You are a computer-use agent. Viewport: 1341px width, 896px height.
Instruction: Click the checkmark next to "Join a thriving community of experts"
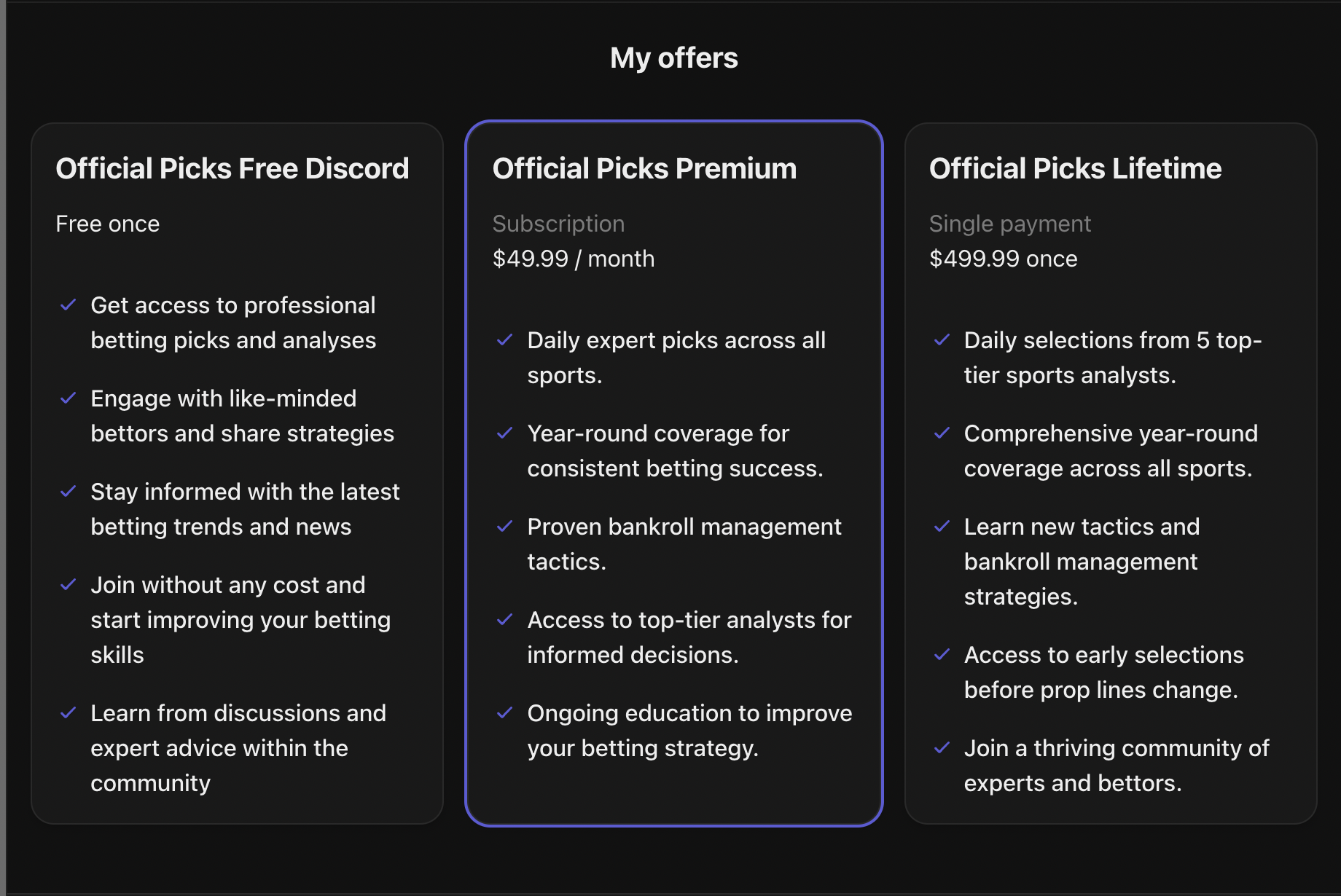pos(943,747)
